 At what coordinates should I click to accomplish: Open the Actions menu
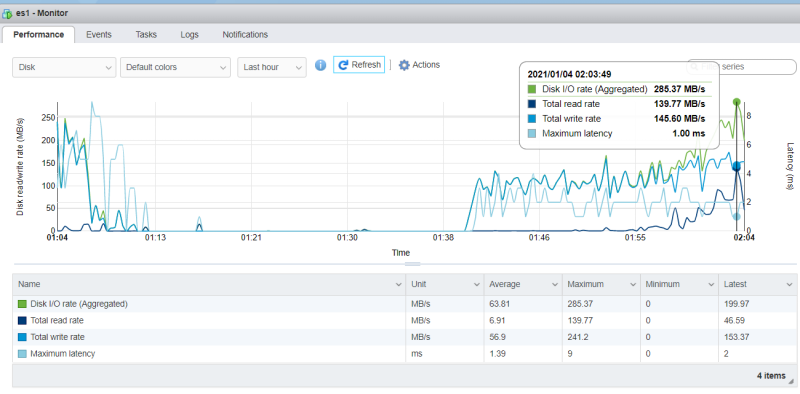pyautogui.click(x=419, y=65)
